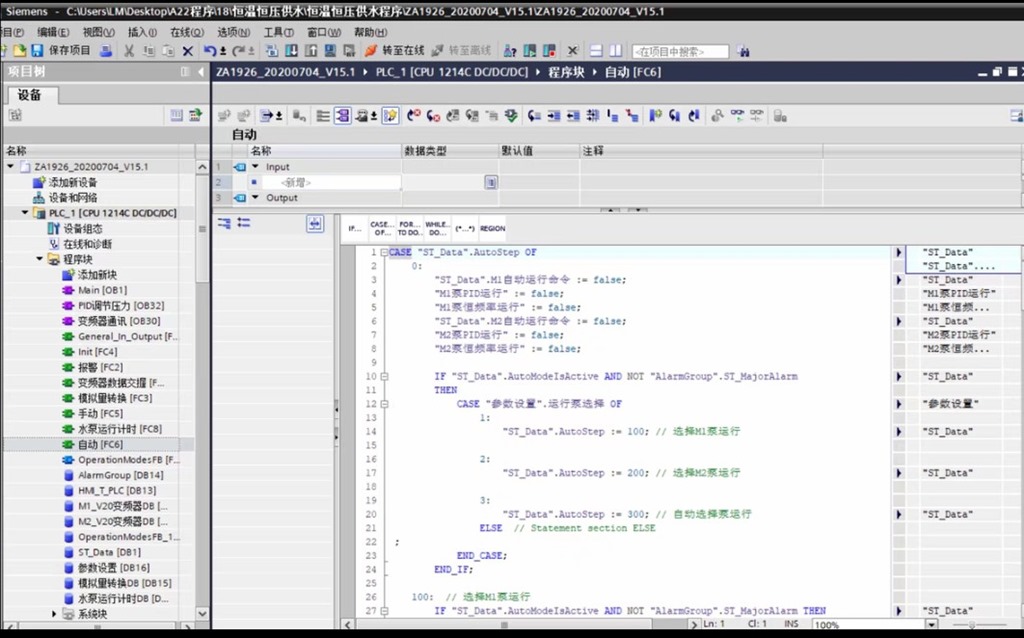
Task: Click the binoculars search icon
Action: 743,51
